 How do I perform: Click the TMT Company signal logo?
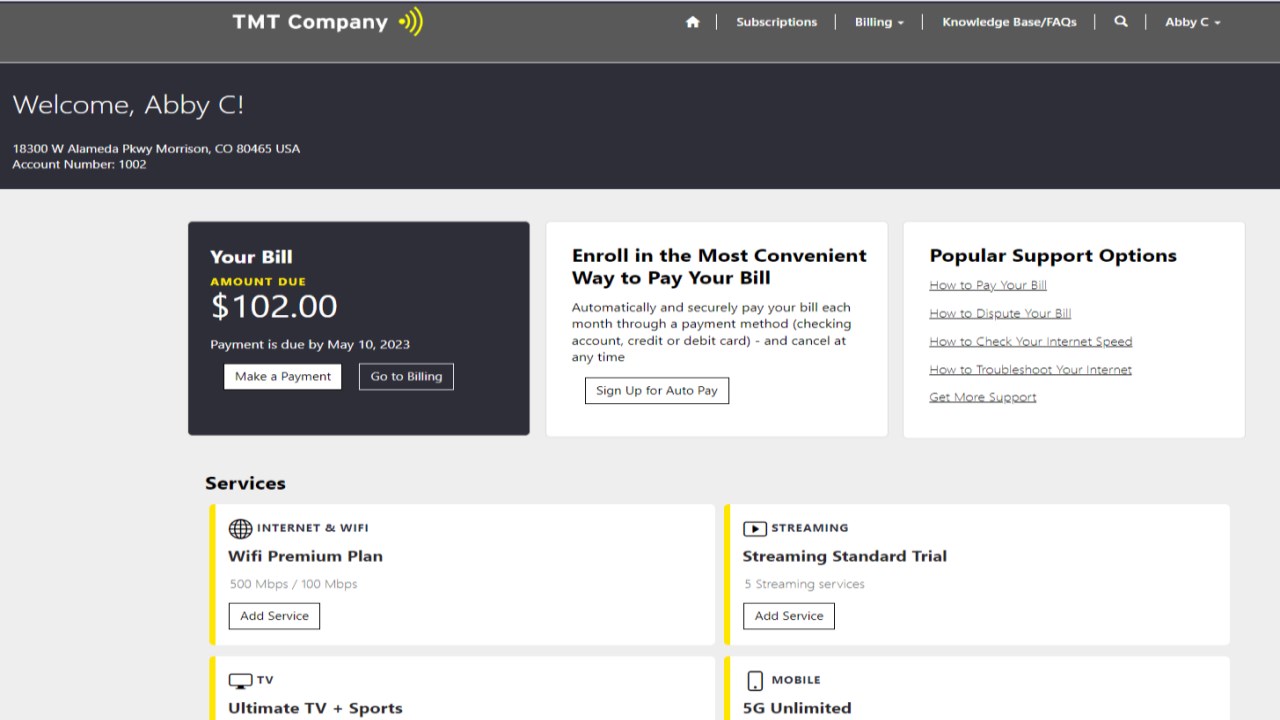pos(411,22)
